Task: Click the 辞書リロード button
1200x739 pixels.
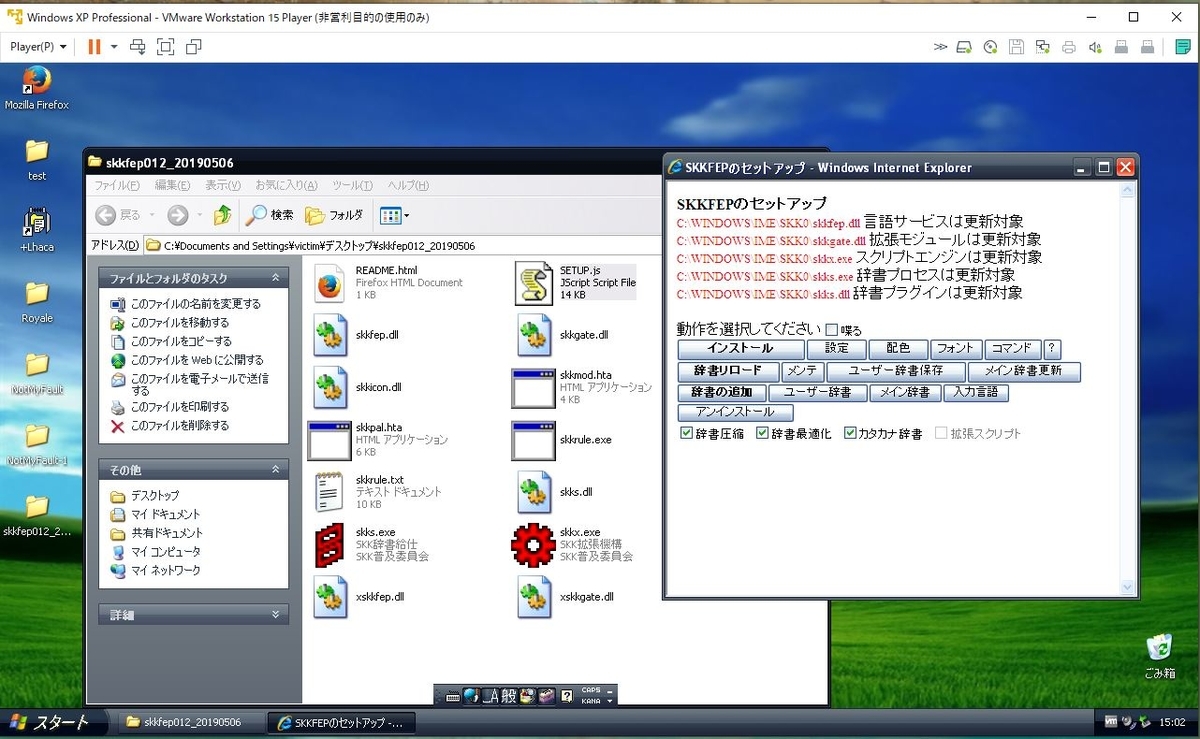Action: [727, 371]
